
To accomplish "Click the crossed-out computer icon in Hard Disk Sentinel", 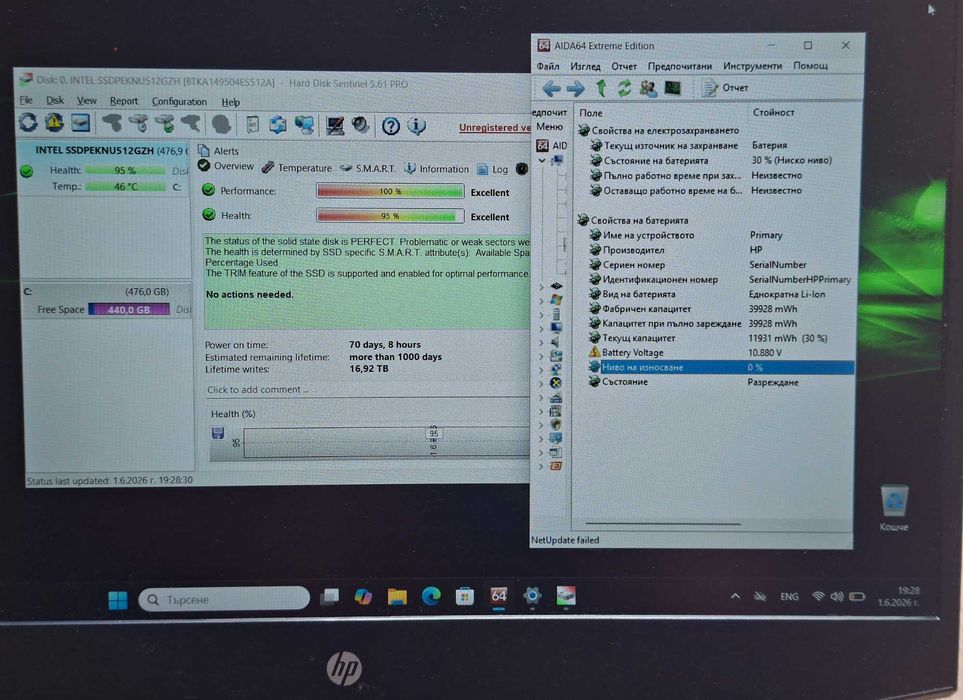I will pos(335,126).
